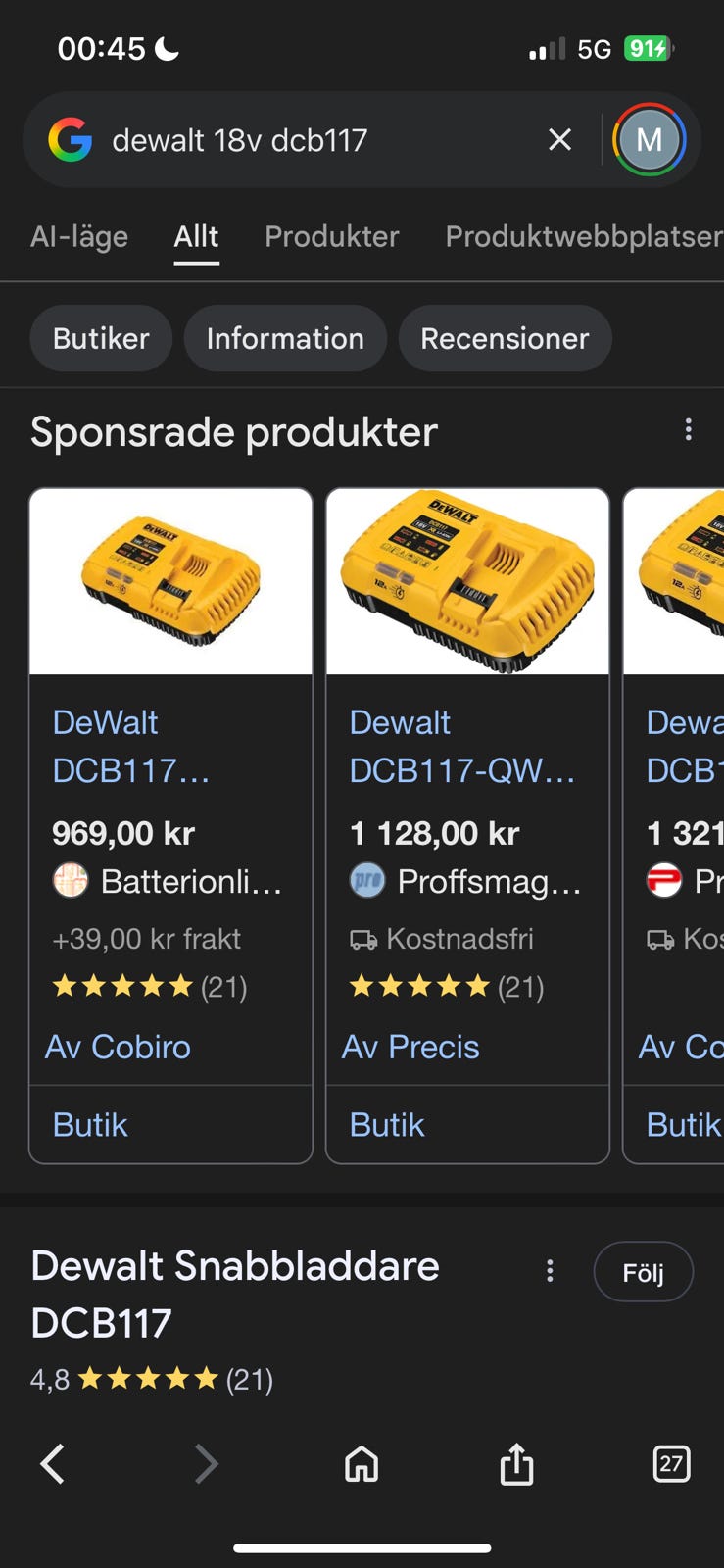The width and height of the screenshot is (724, 1568).
Task: Switch to the Produkter tab
Action: 331,236
